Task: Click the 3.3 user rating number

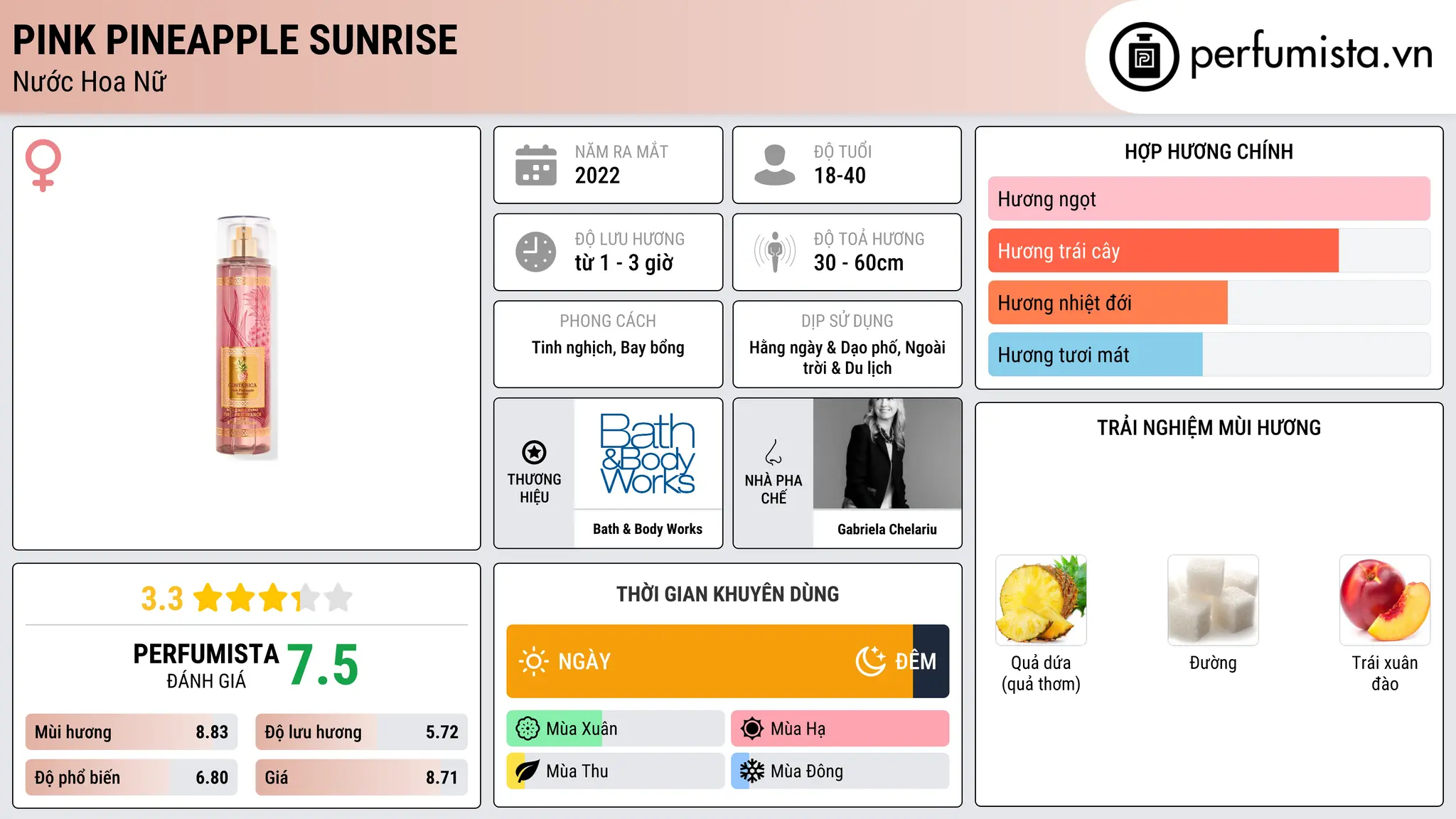Action: 162,599
